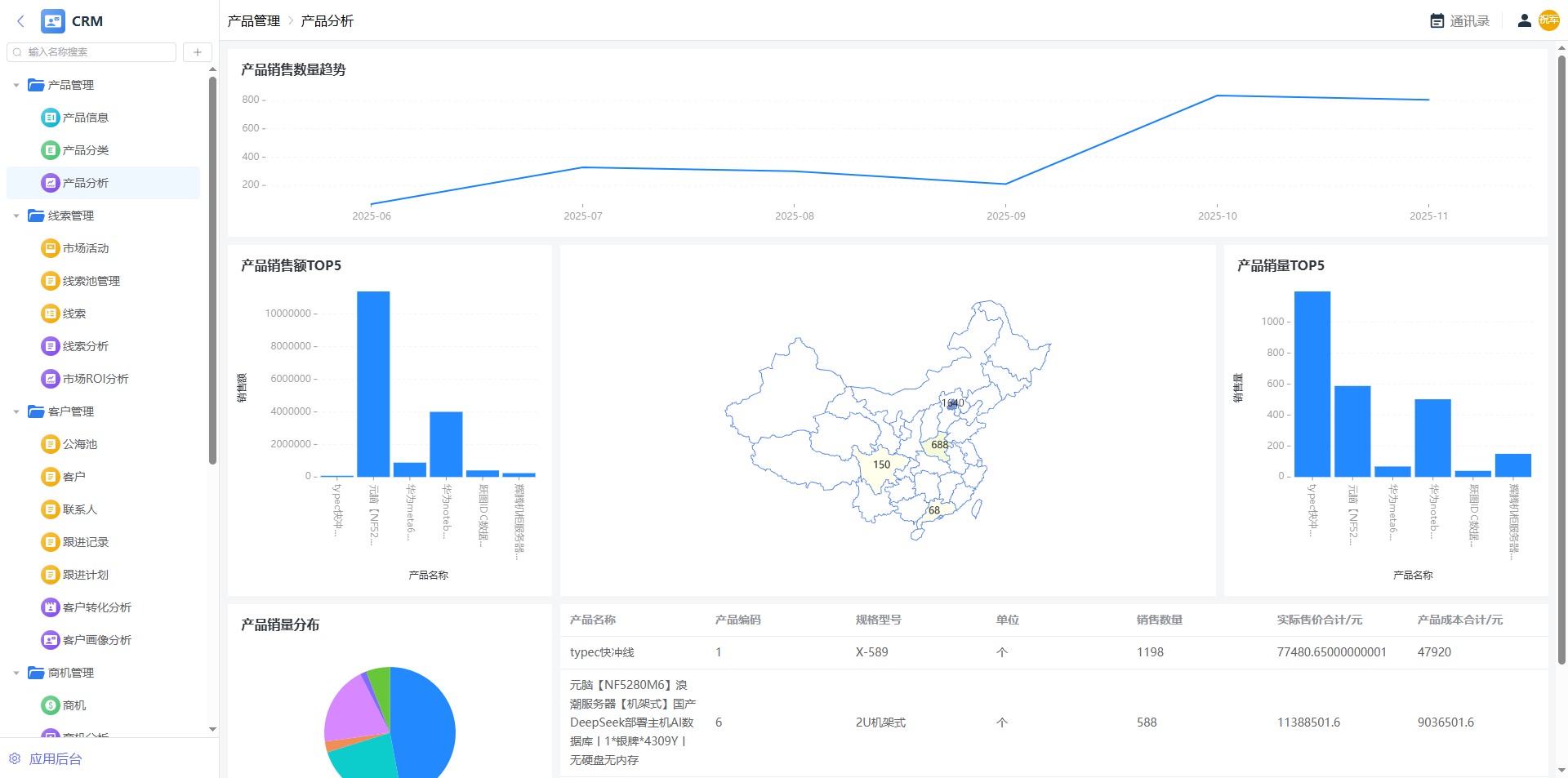This screenshot has height=778, width=1568.
Task: Click the plus button next to search
Action: point(197,52)
